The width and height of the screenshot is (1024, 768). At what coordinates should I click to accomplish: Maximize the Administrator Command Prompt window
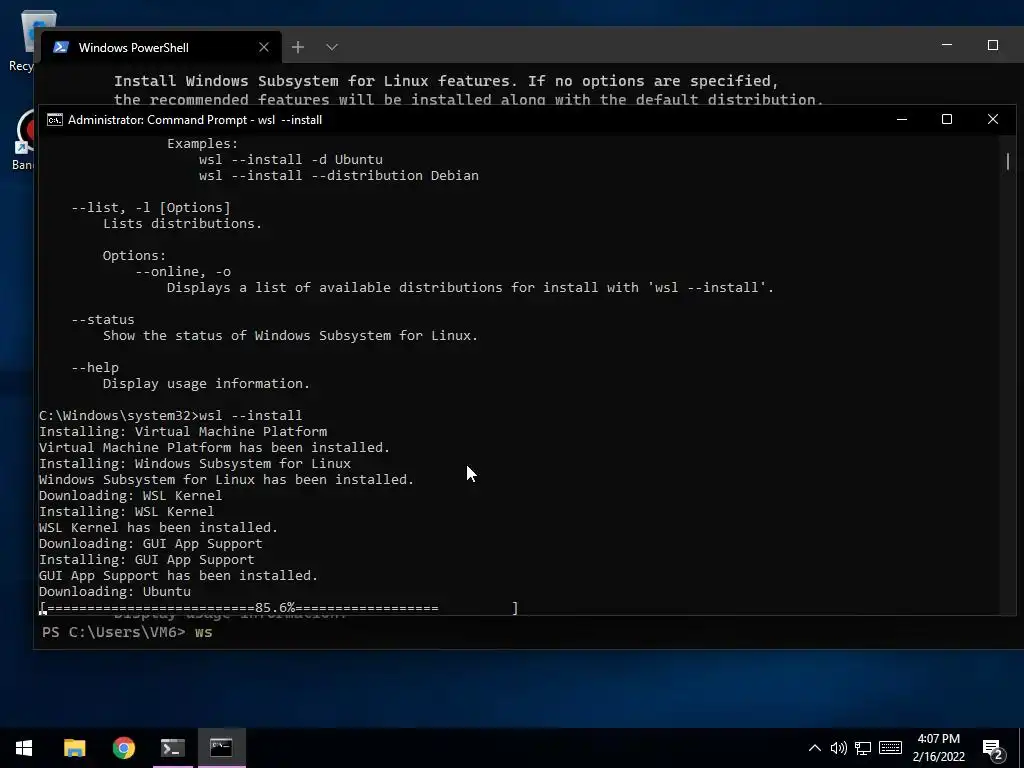coord(947,120)
